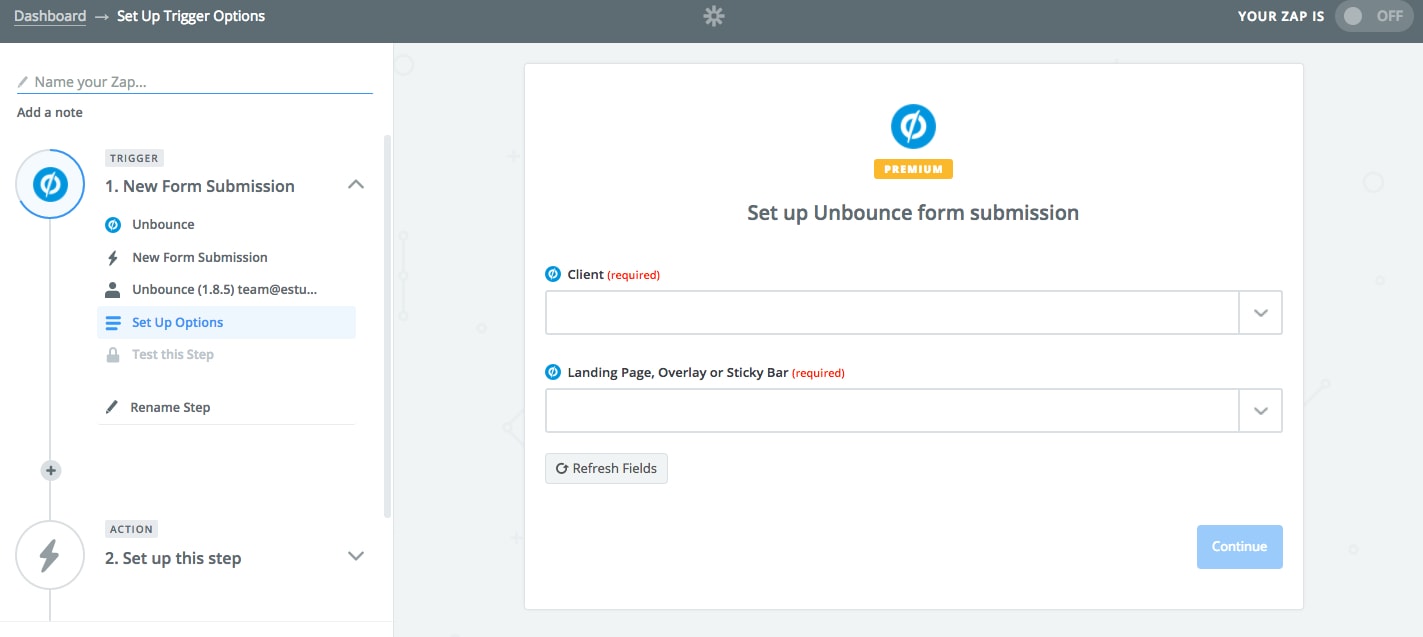Click the Landing Page, Overlay or Sticky Bar field
The height and width of the screenshot is (637, 1423).
pos(892,411)
